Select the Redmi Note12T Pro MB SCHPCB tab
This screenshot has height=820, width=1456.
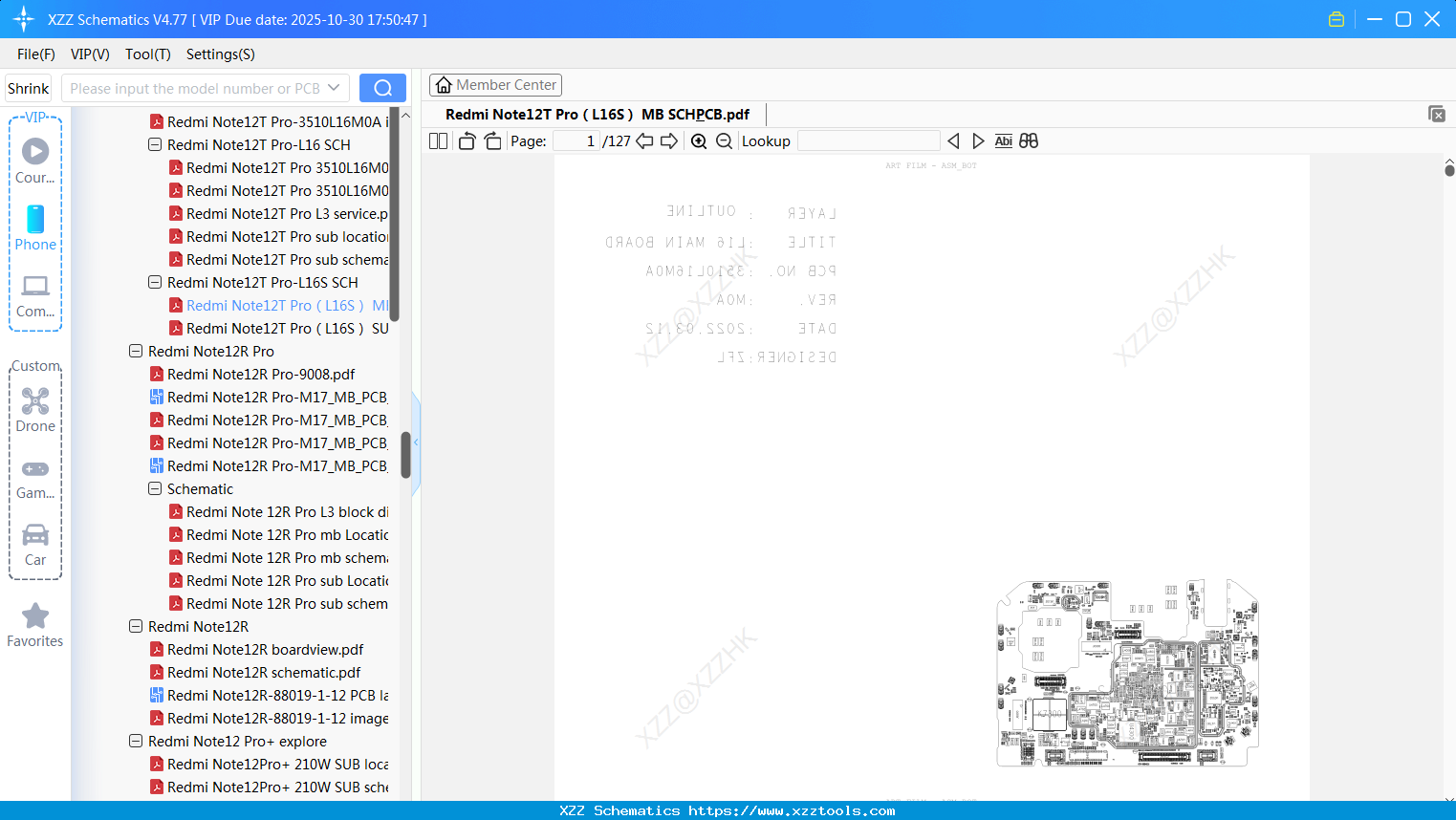(x=598, y=114)
